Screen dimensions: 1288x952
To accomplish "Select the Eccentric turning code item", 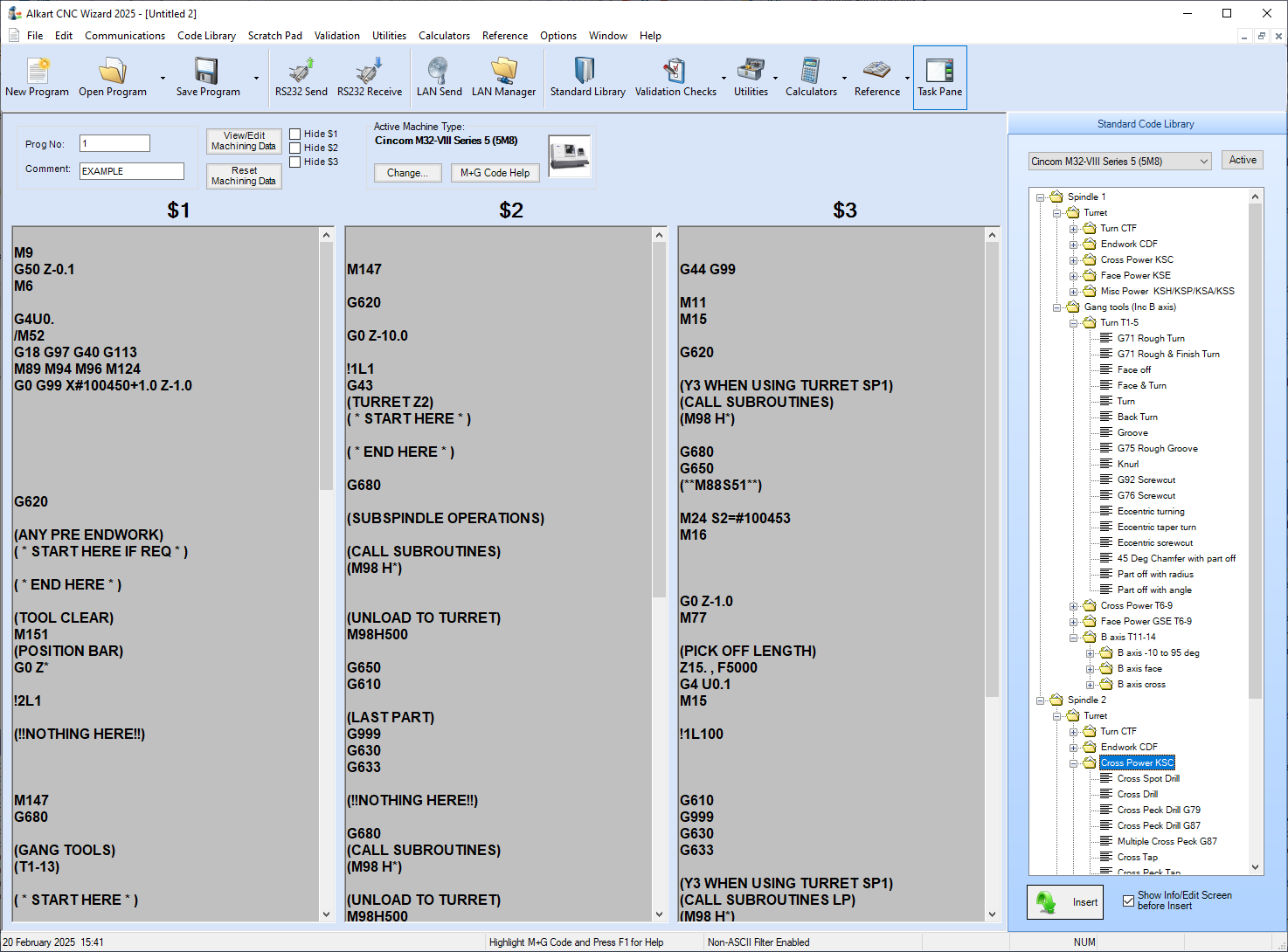I will pos(1151,511).
